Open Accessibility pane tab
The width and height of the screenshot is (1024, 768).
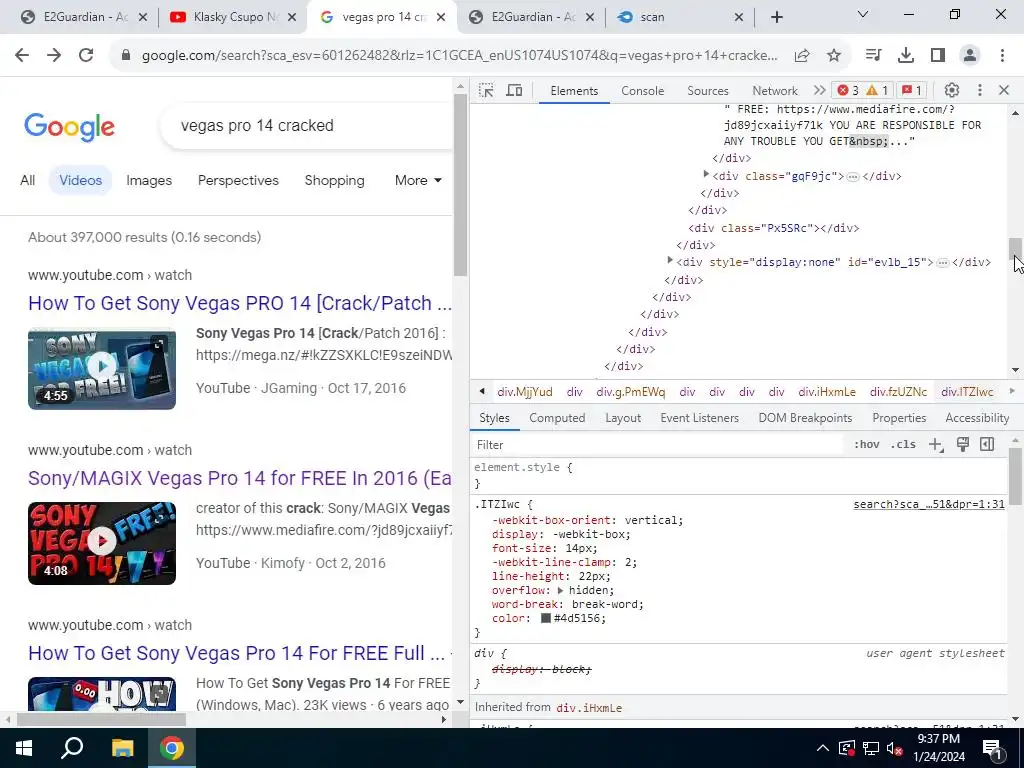click(x=977, y=418)
